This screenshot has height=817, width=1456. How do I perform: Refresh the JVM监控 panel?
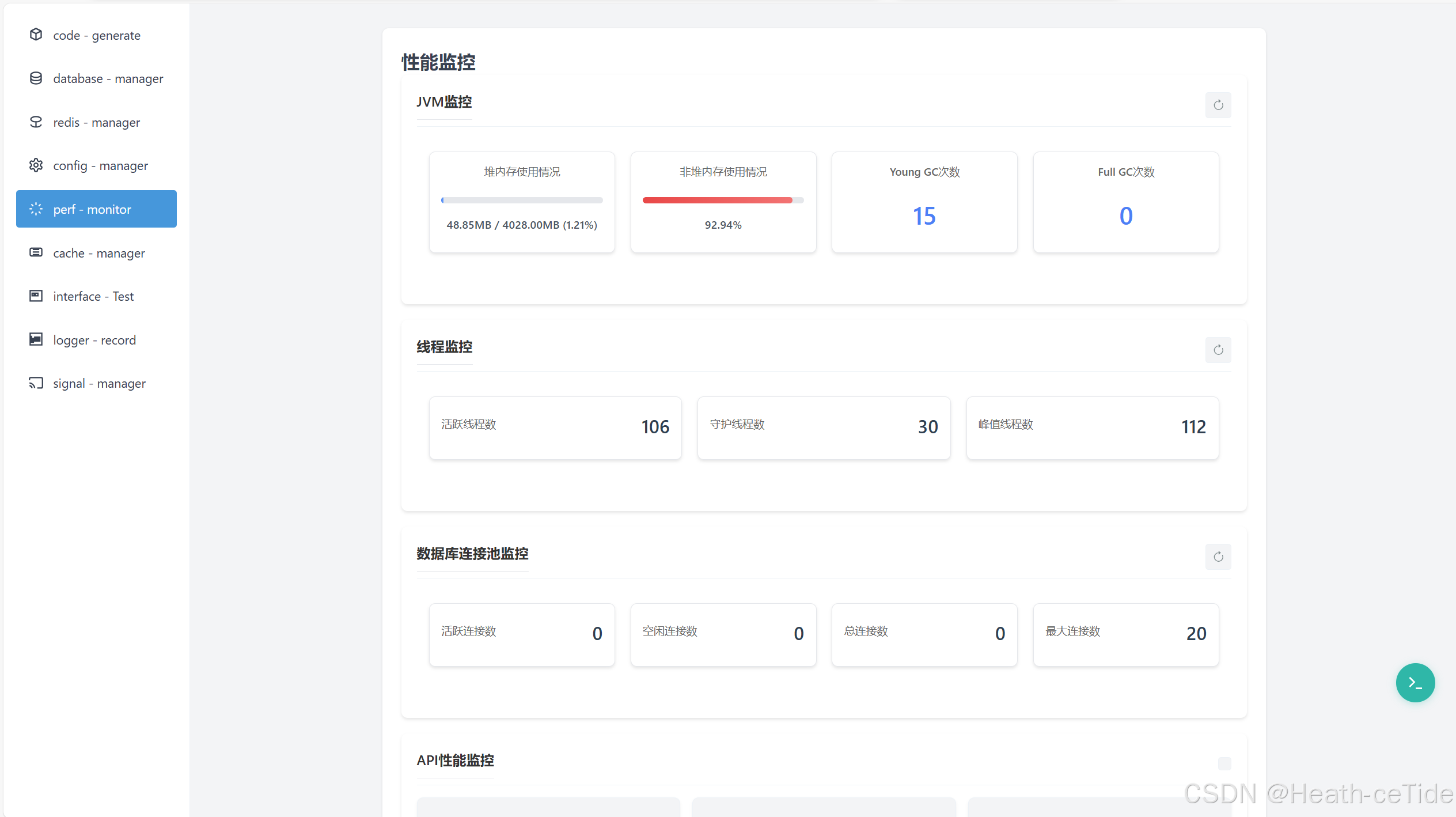pyautogui.click(x=1218, y=105)
